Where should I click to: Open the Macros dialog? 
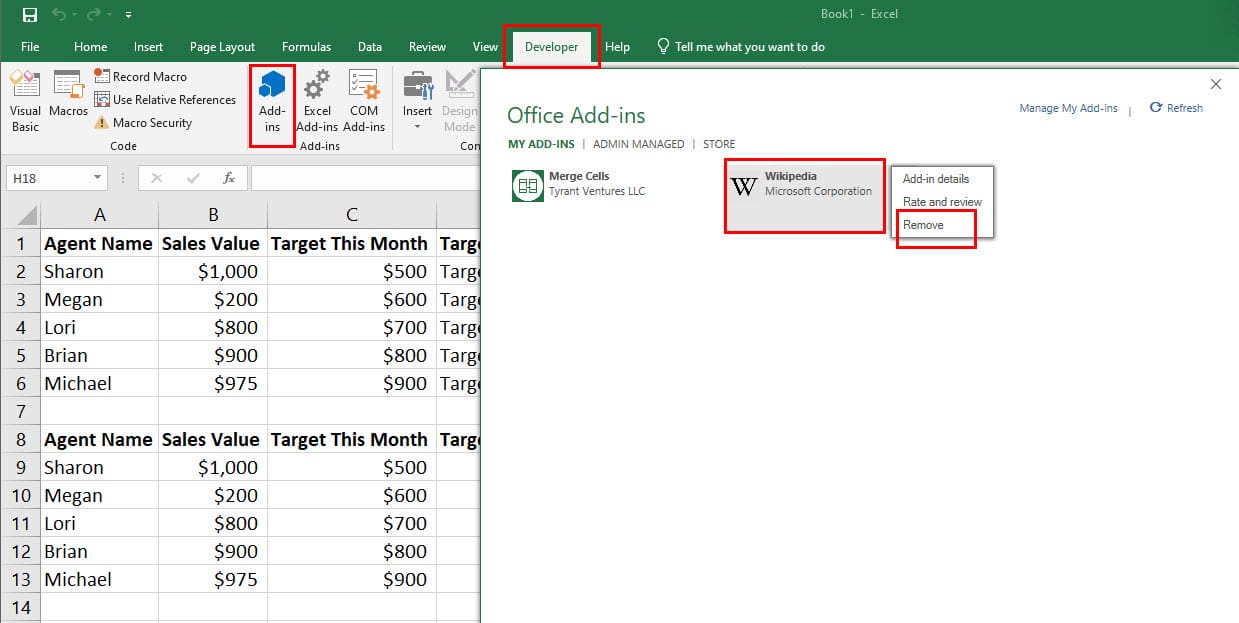click(68, 95)
